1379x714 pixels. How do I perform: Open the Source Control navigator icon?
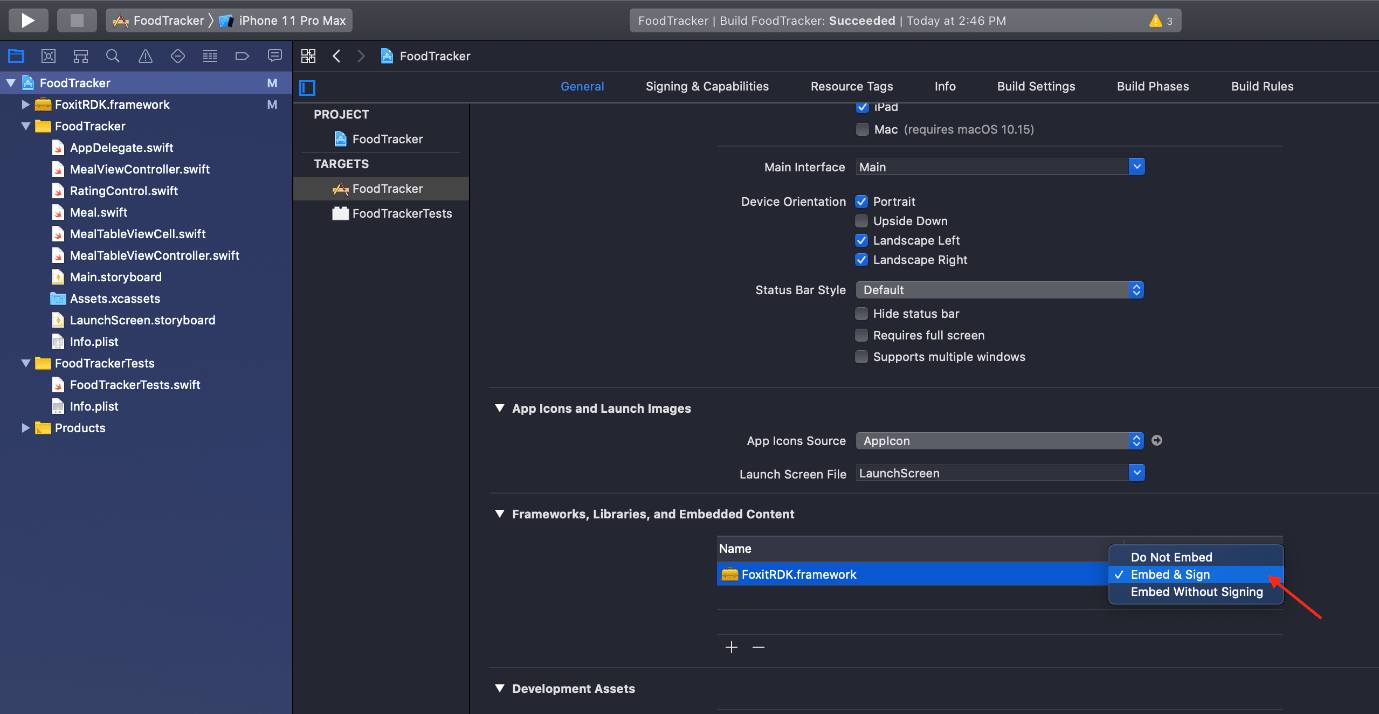48,56
